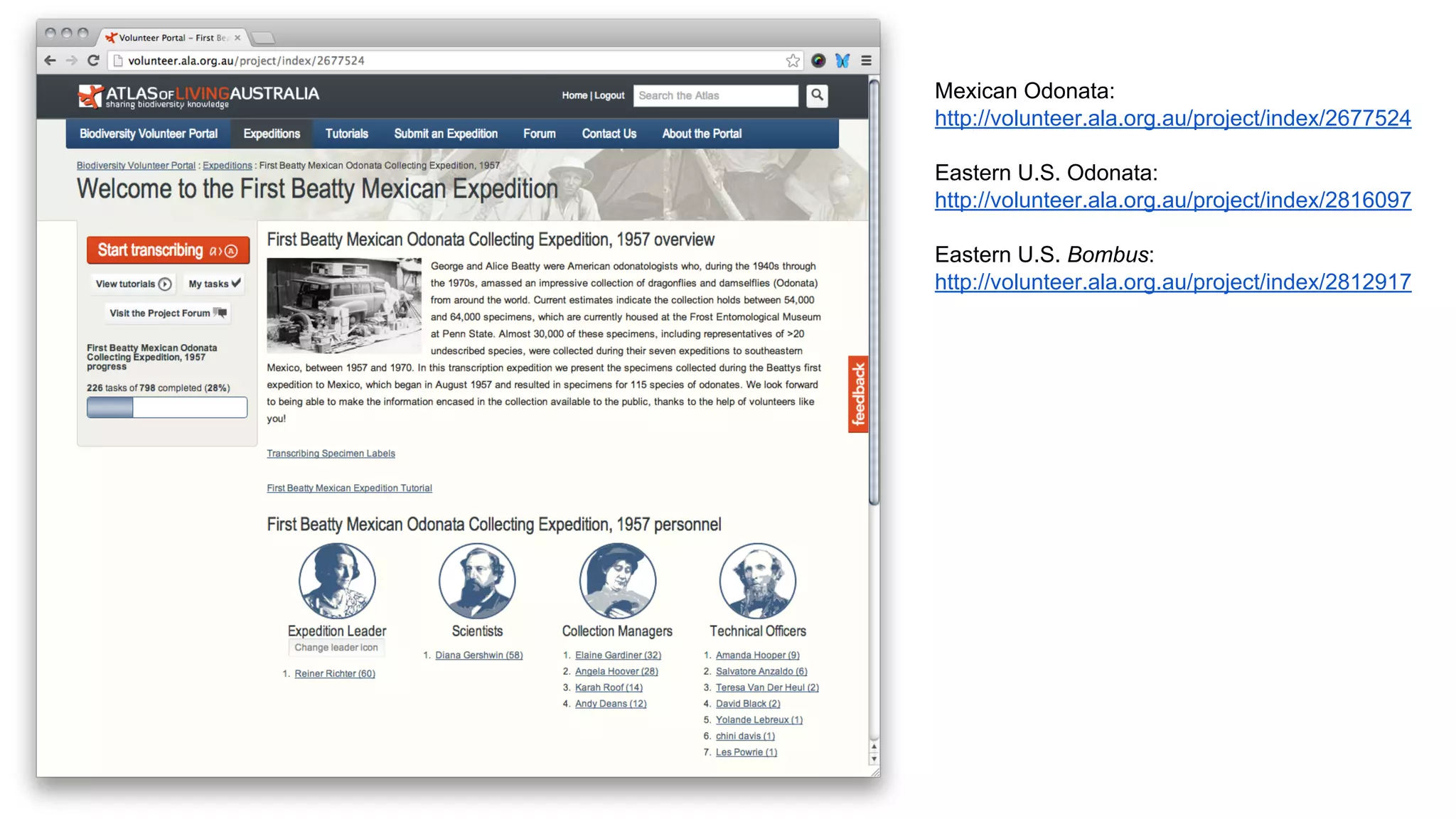Click View tutorials button
Image resolution: width=1456 pixels, height=819 pixels.
click(133, 284)
